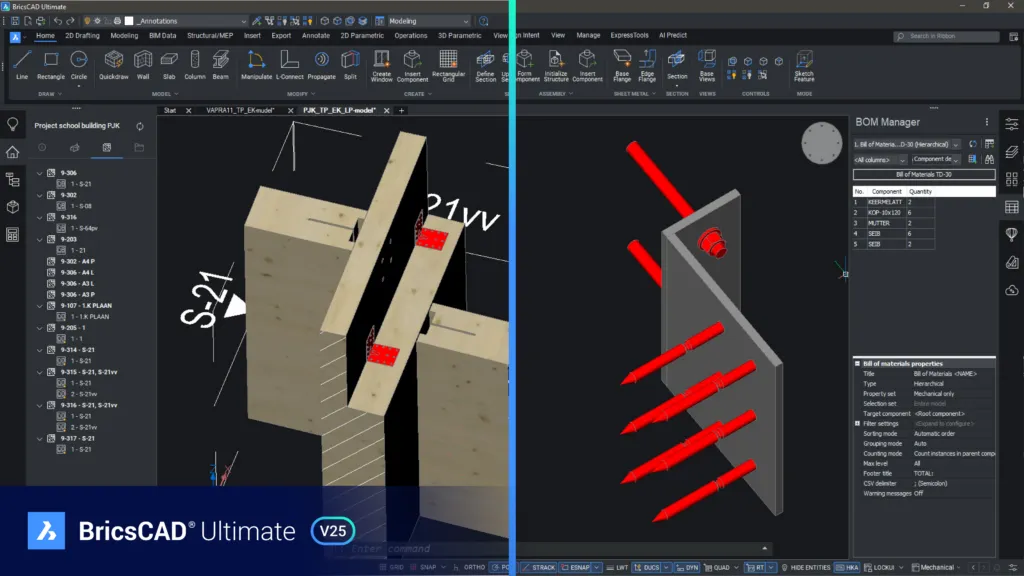
Task: Click the Slab tool
Action: click(x=169, y=65)
